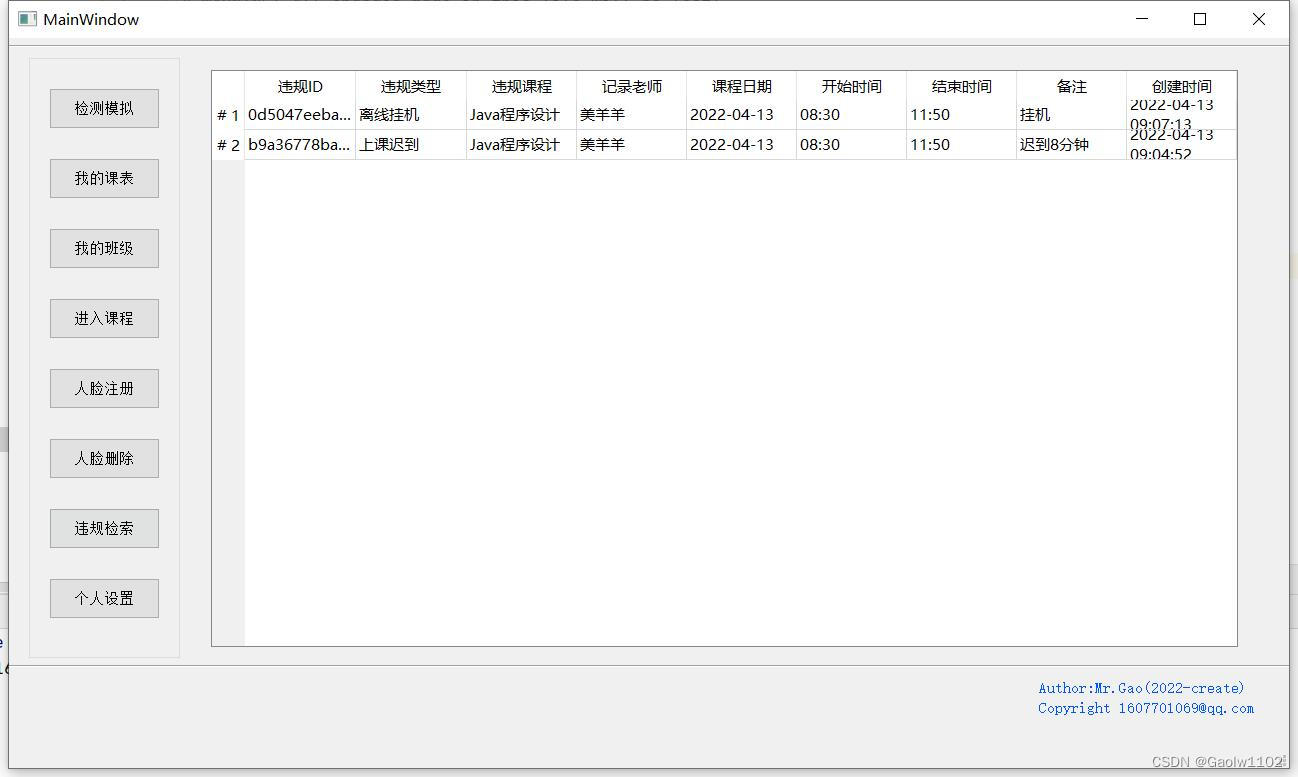Select the 11:50 end time in row 2
Viewport: 1298px width, 777px height.
click(x=961, y=145)
